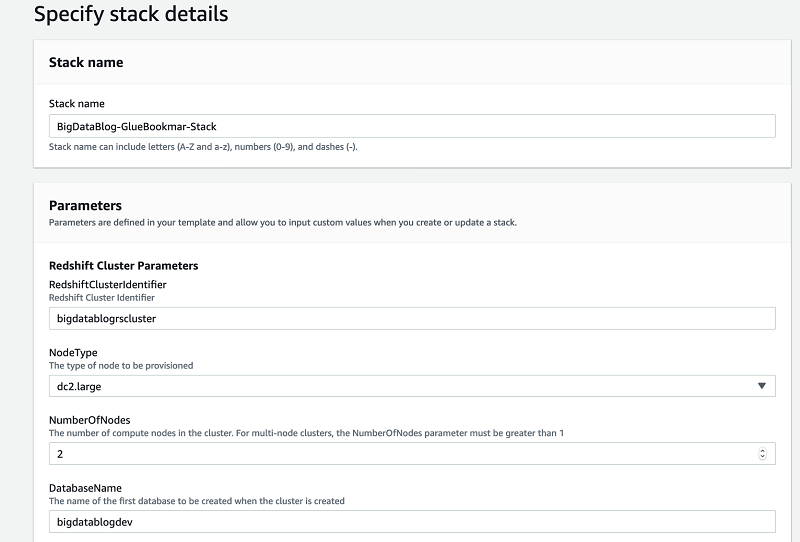Viewport: 800px width, 542px height.
Task: Increase NumberOfNodes with the stepper up arrow
Action: (x=762, y=450)
